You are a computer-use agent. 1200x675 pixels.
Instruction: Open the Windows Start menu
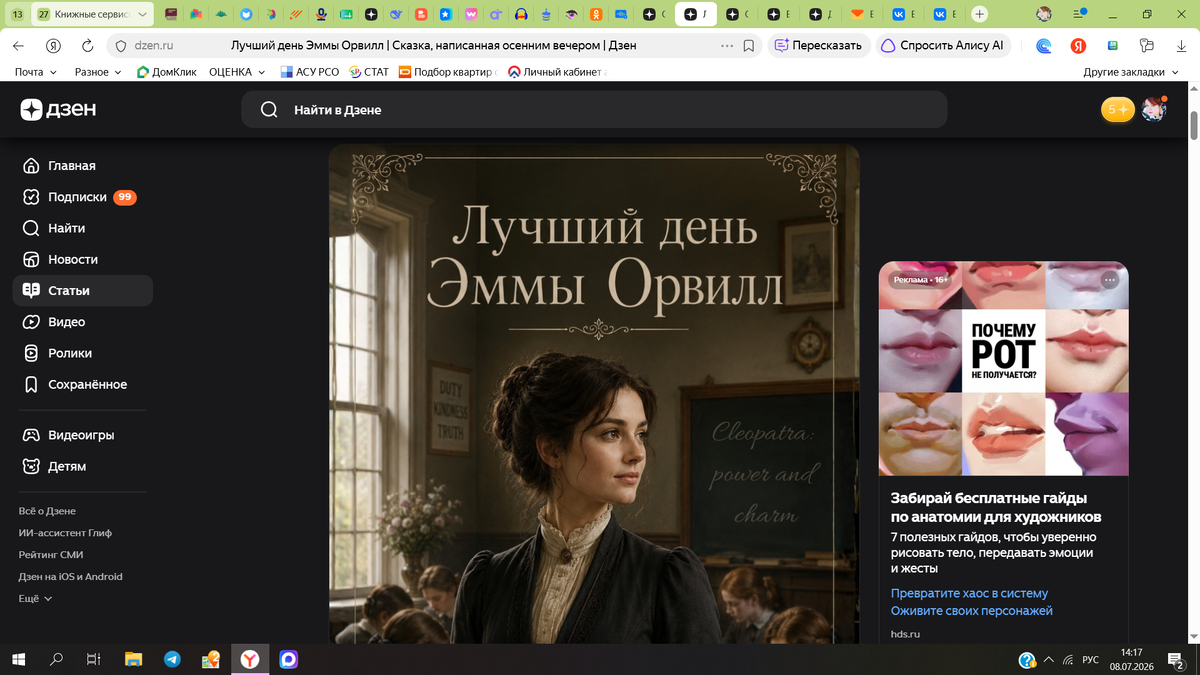click(x=18, y=660)
